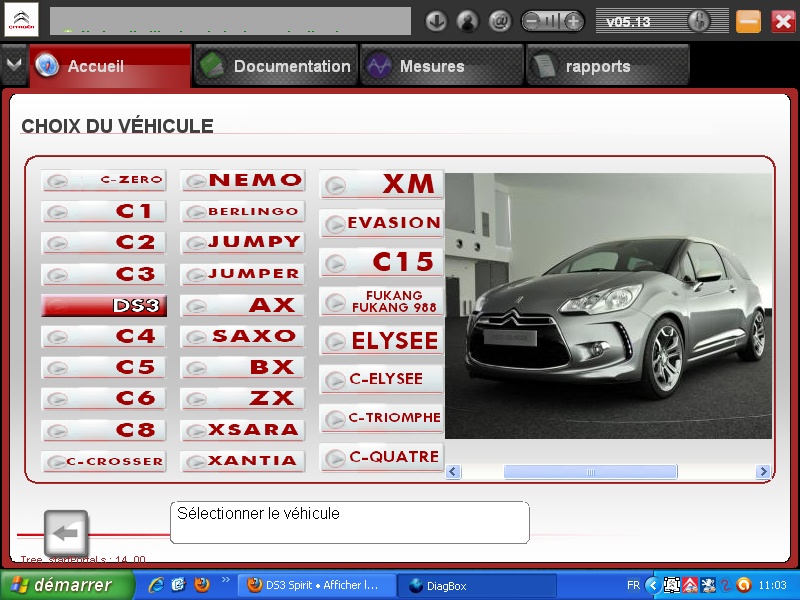Screen dimensions: 800x600
Task: Launch Firefox from quick launch
Action: (x=202, y=585)
